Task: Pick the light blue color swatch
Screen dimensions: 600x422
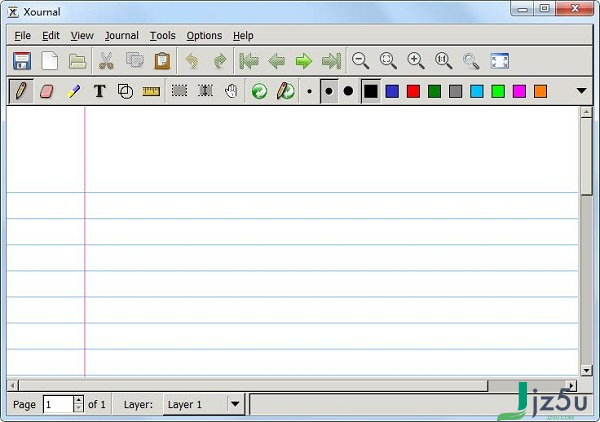Action: [x=477, y=91]
